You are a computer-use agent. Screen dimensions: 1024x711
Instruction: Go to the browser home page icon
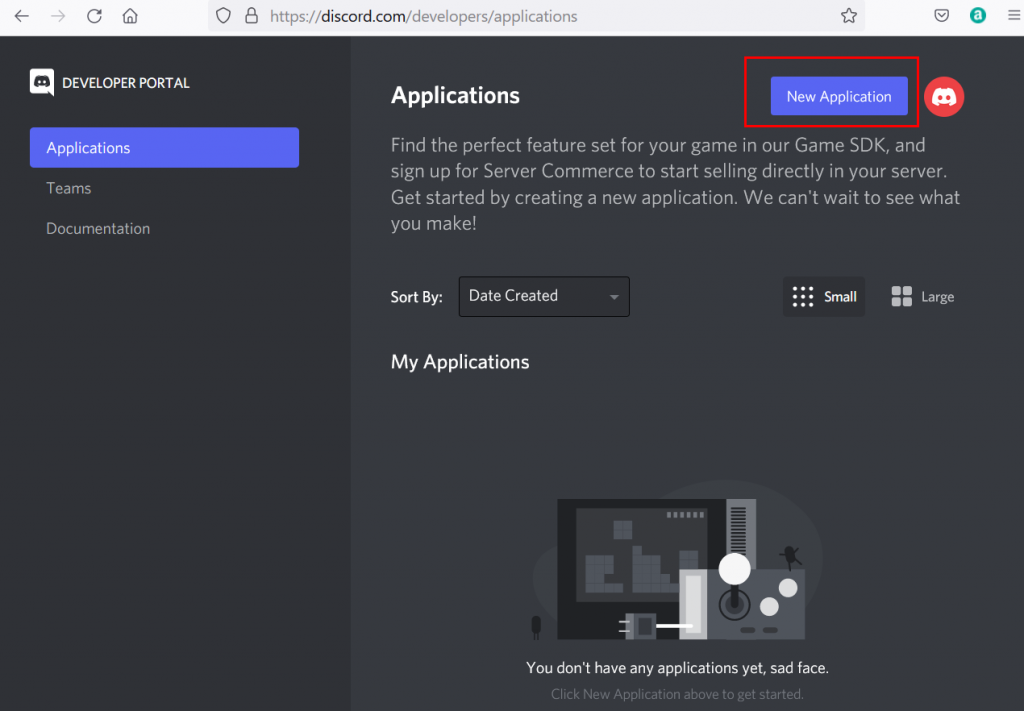(130, 16)
